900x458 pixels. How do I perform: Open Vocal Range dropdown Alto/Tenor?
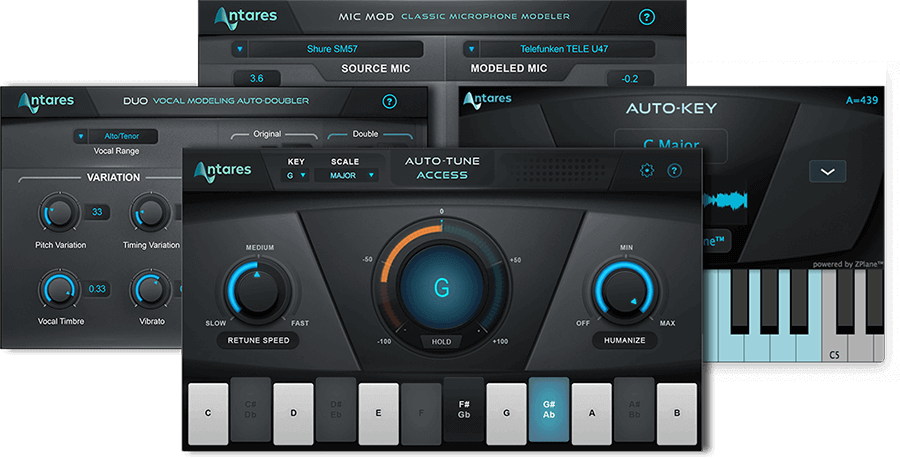point(115,136)
